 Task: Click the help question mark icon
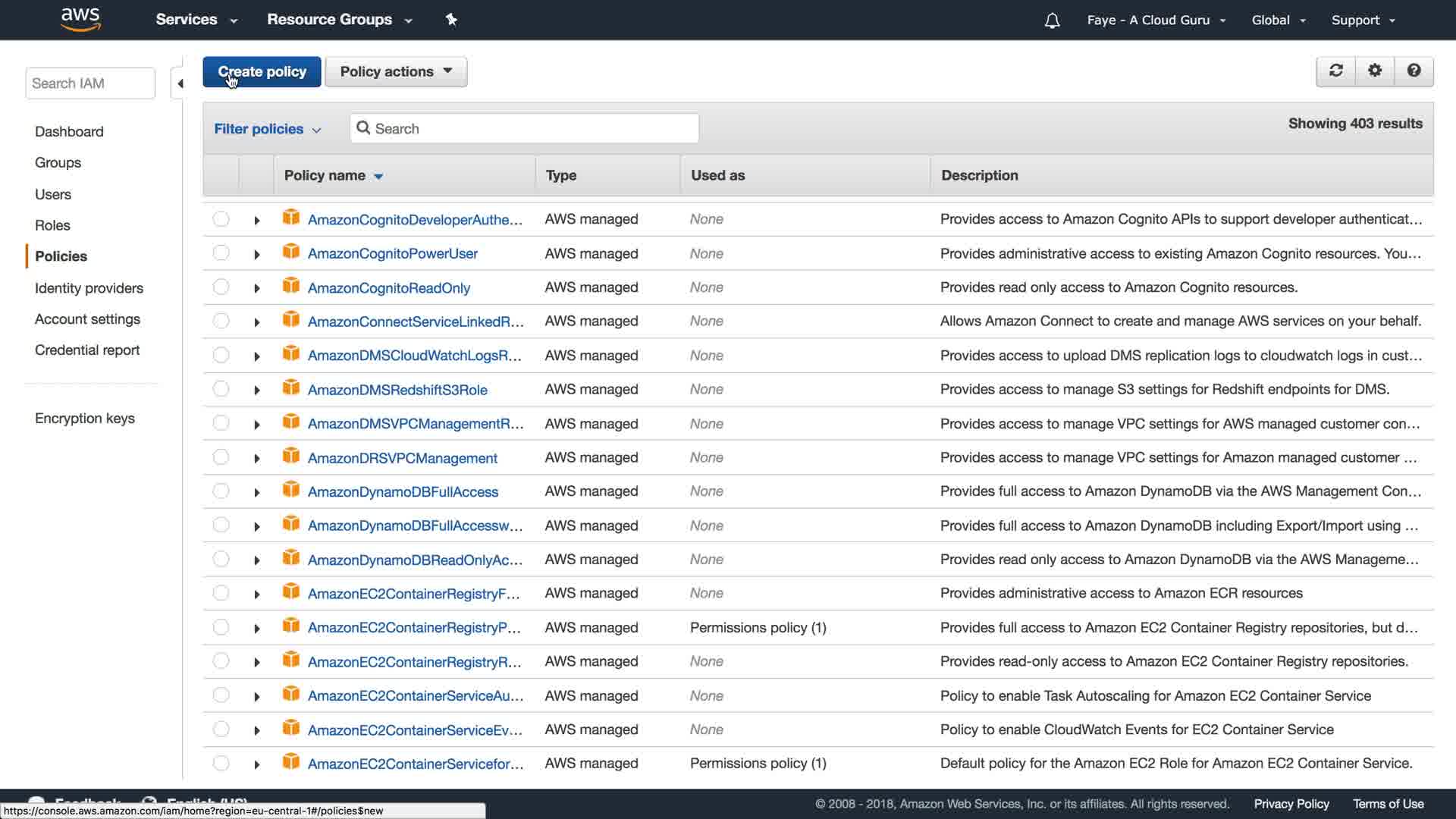coord(1414,71)
